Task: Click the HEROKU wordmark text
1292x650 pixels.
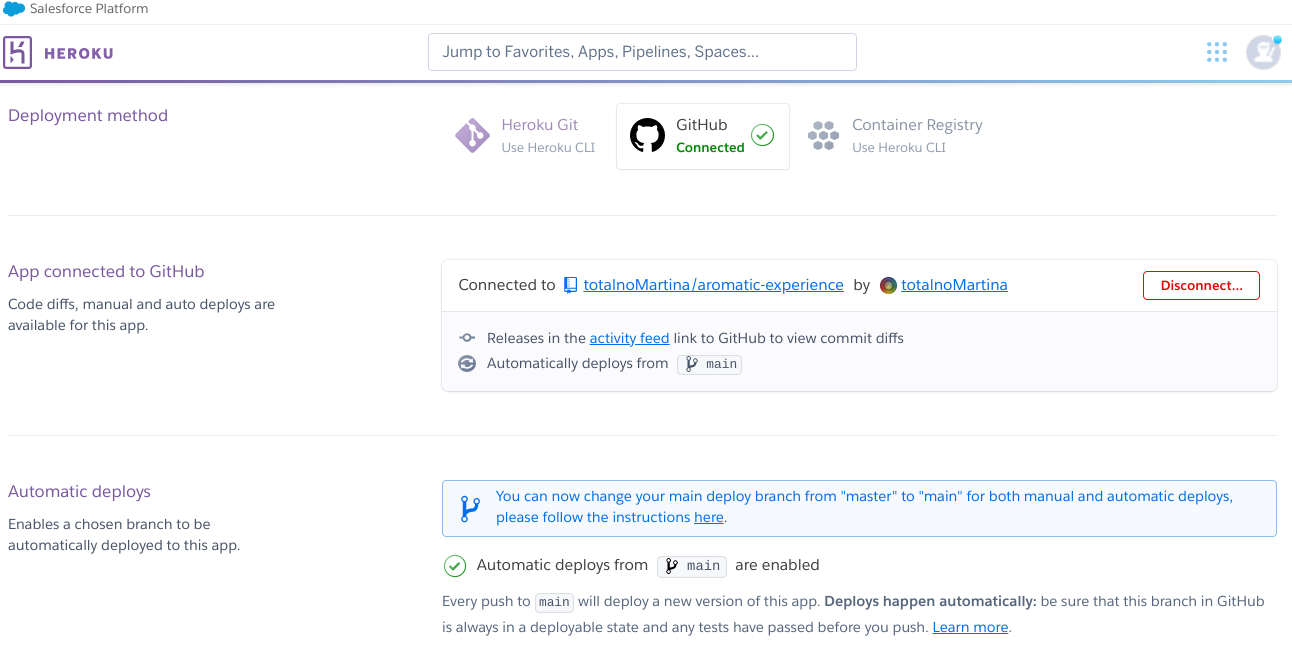Action: click(x=79, y=53)
